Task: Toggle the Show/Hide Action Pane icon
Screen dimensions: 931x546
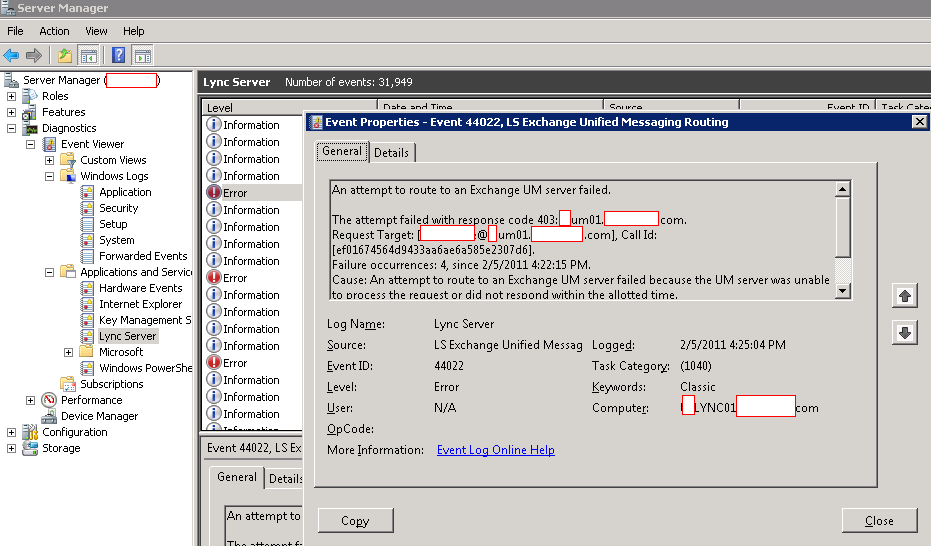Action: [142, 56]
